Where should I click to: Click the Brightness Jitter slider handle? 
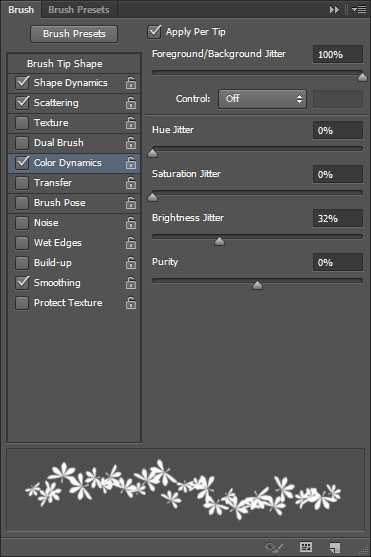219,242
